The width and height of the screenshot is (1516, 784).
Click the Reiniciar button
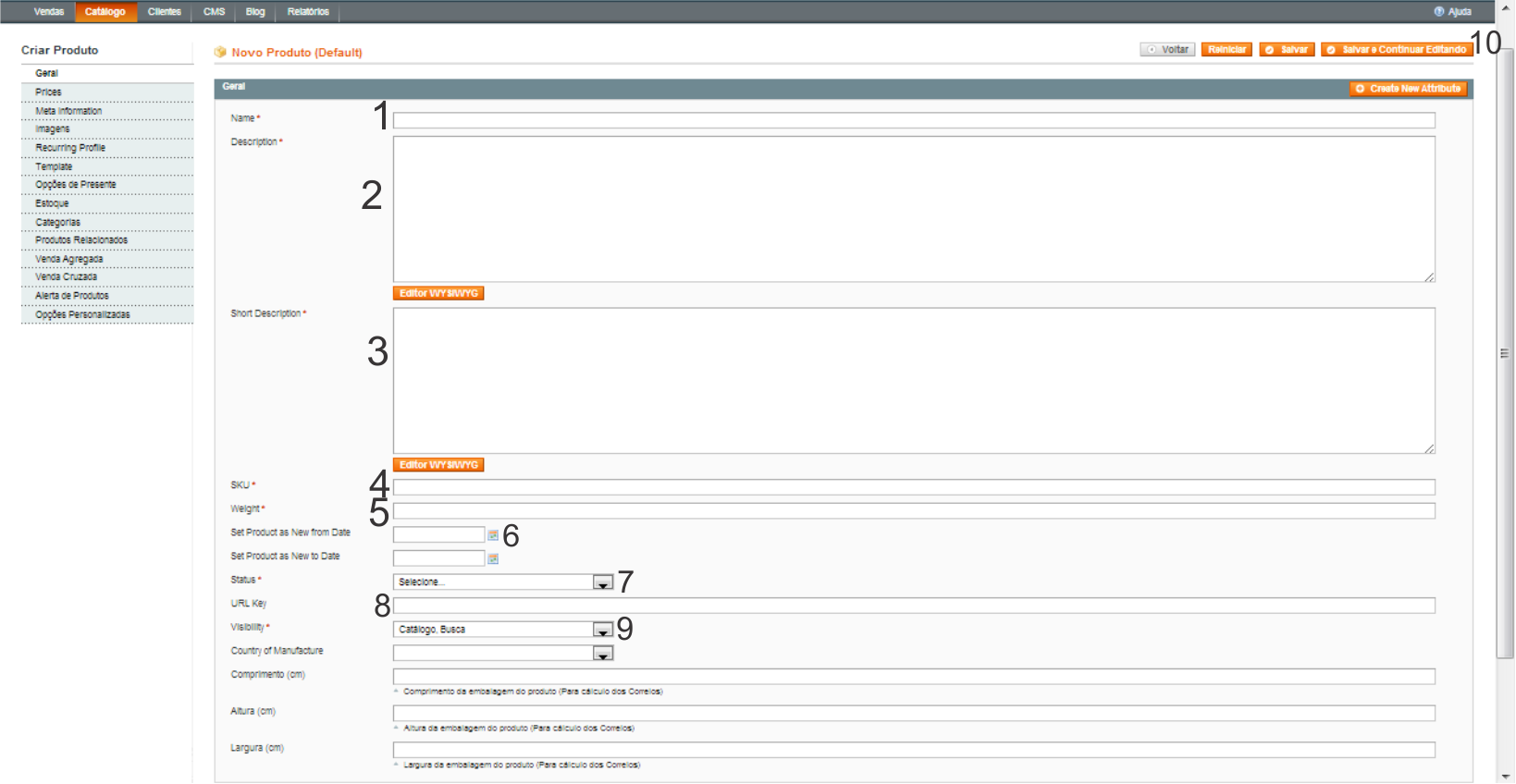[1226, 50]
